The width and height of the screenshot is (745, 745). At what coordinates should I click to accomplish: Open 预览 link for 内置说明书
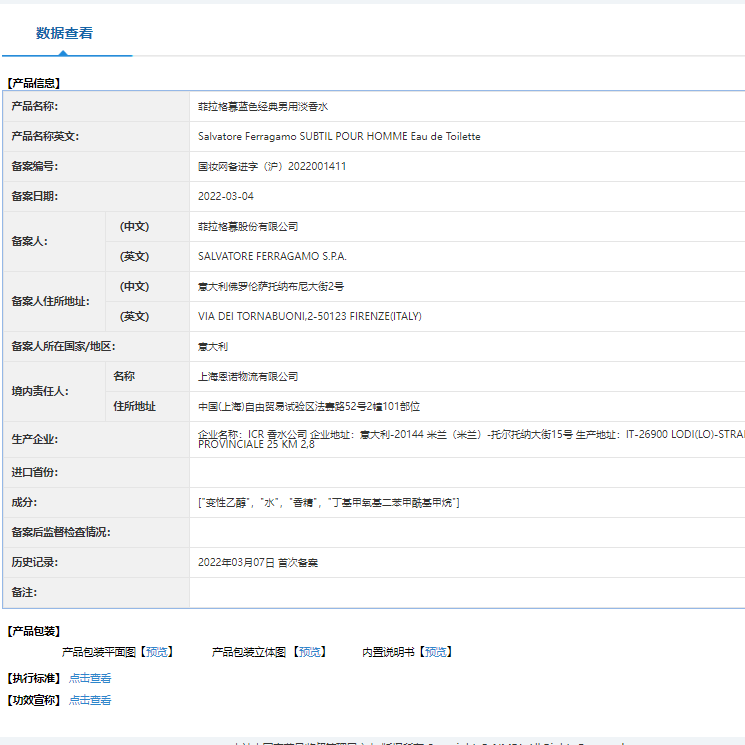436,652
